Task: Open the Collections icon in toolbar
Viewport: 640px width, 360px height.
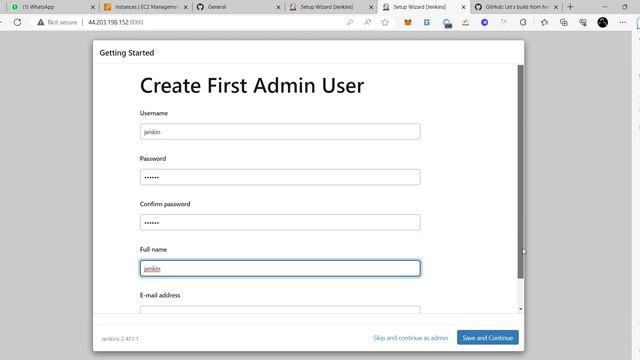Action: coord(564,22)
